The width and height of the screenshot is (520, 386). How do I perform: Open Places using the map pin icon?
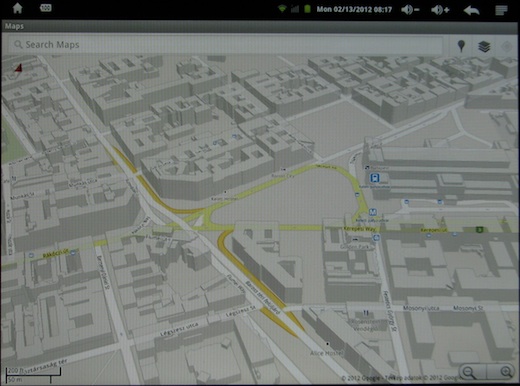tap(461, 46)
